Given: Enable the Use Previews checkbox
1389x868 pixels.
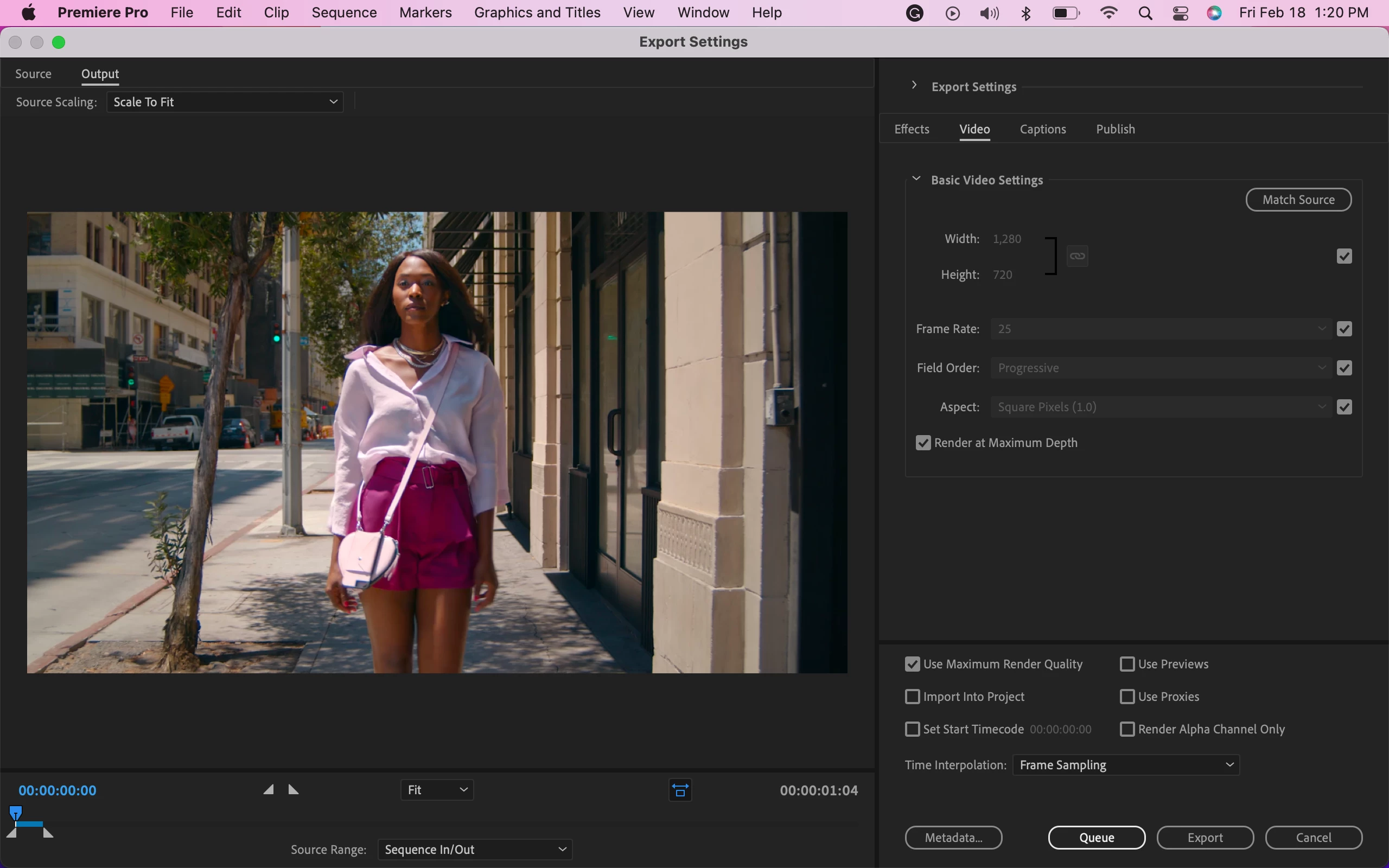Looking at the screenshot, I should tap(1127, 664).
